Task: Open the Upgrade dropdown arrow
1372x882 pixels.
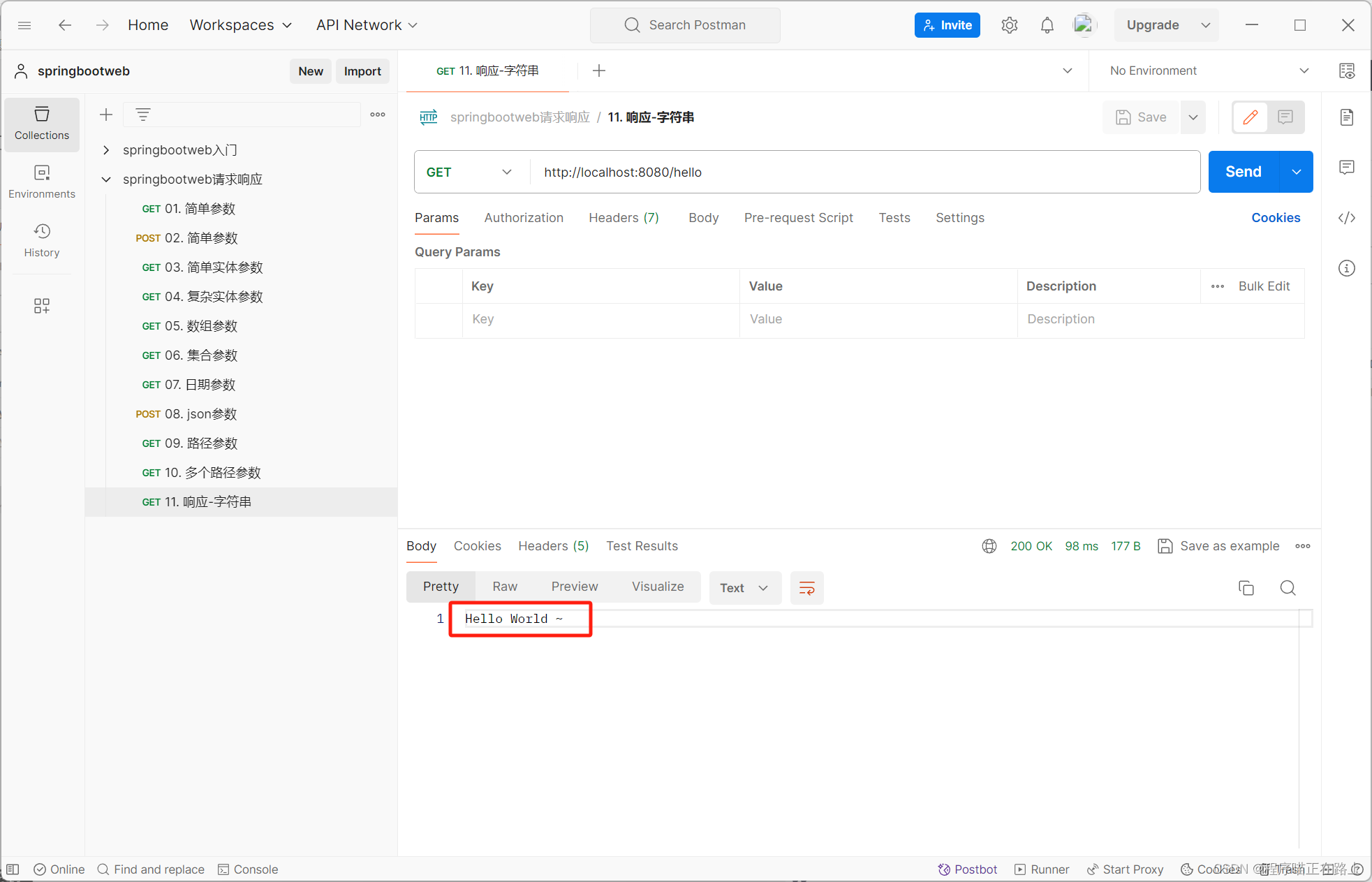Action: [1206, 25]
